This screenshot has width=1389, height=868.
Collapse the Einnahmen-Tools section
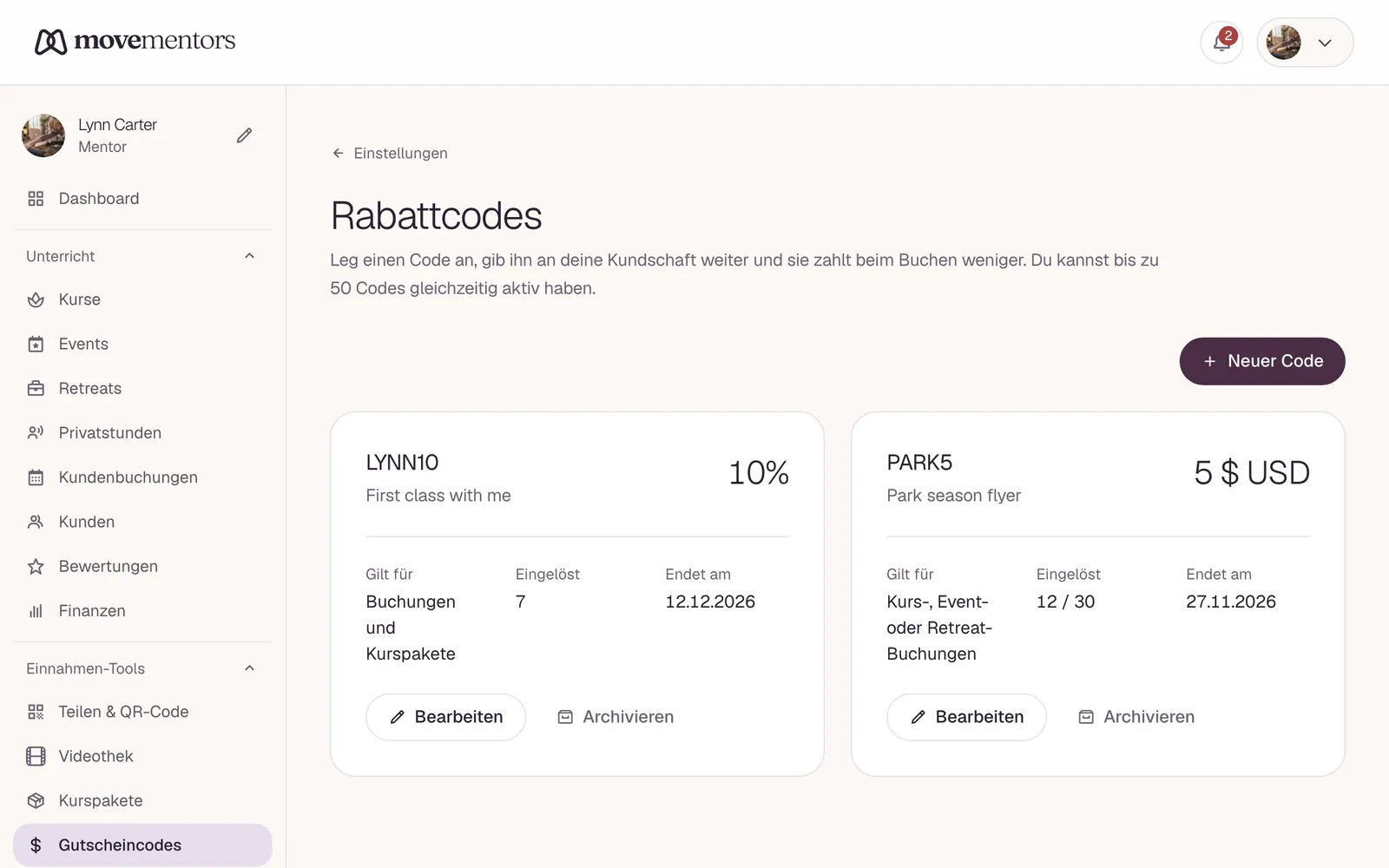point(249,668)
